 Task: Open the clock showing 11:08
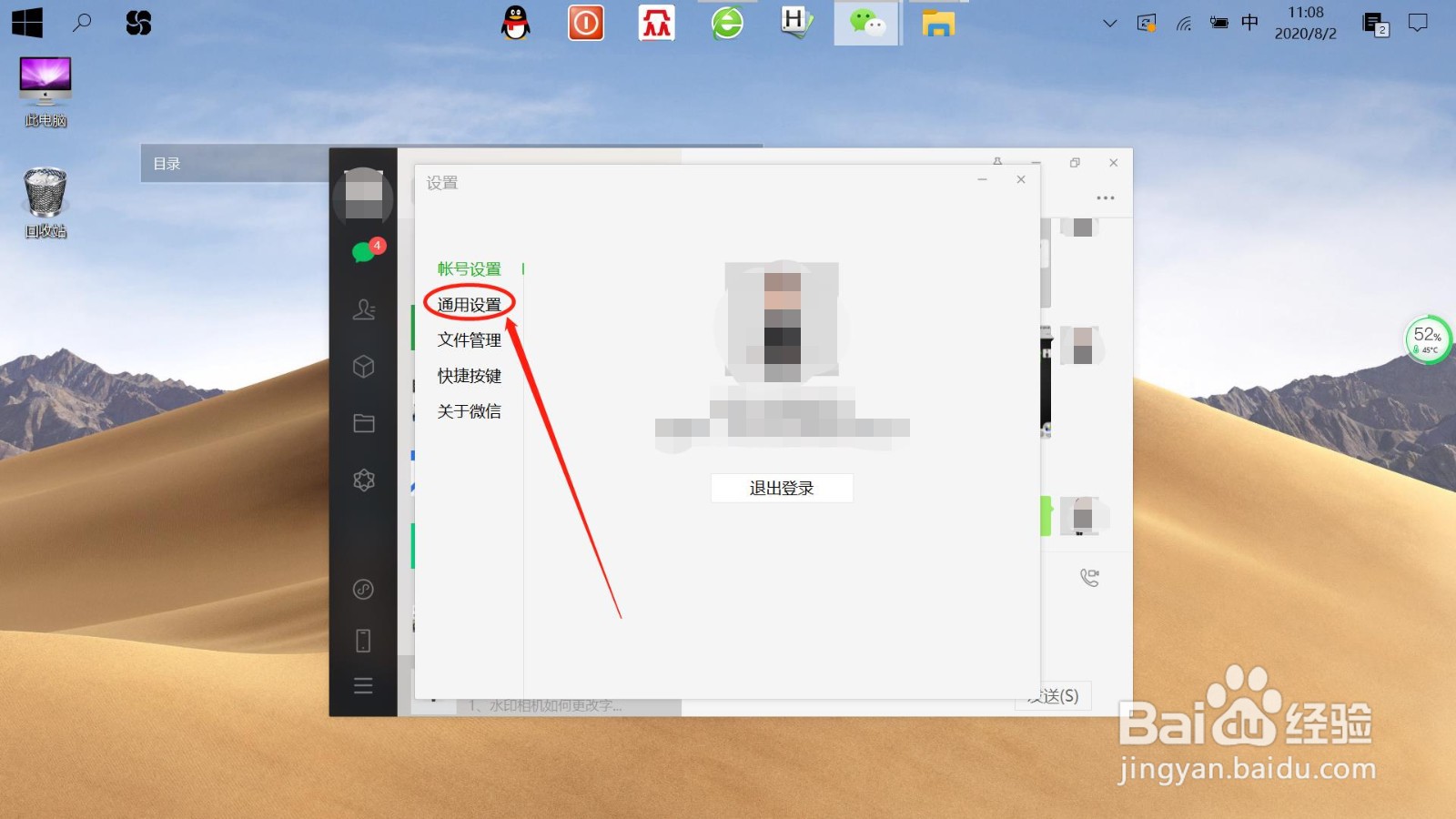tap(1305, 23)
